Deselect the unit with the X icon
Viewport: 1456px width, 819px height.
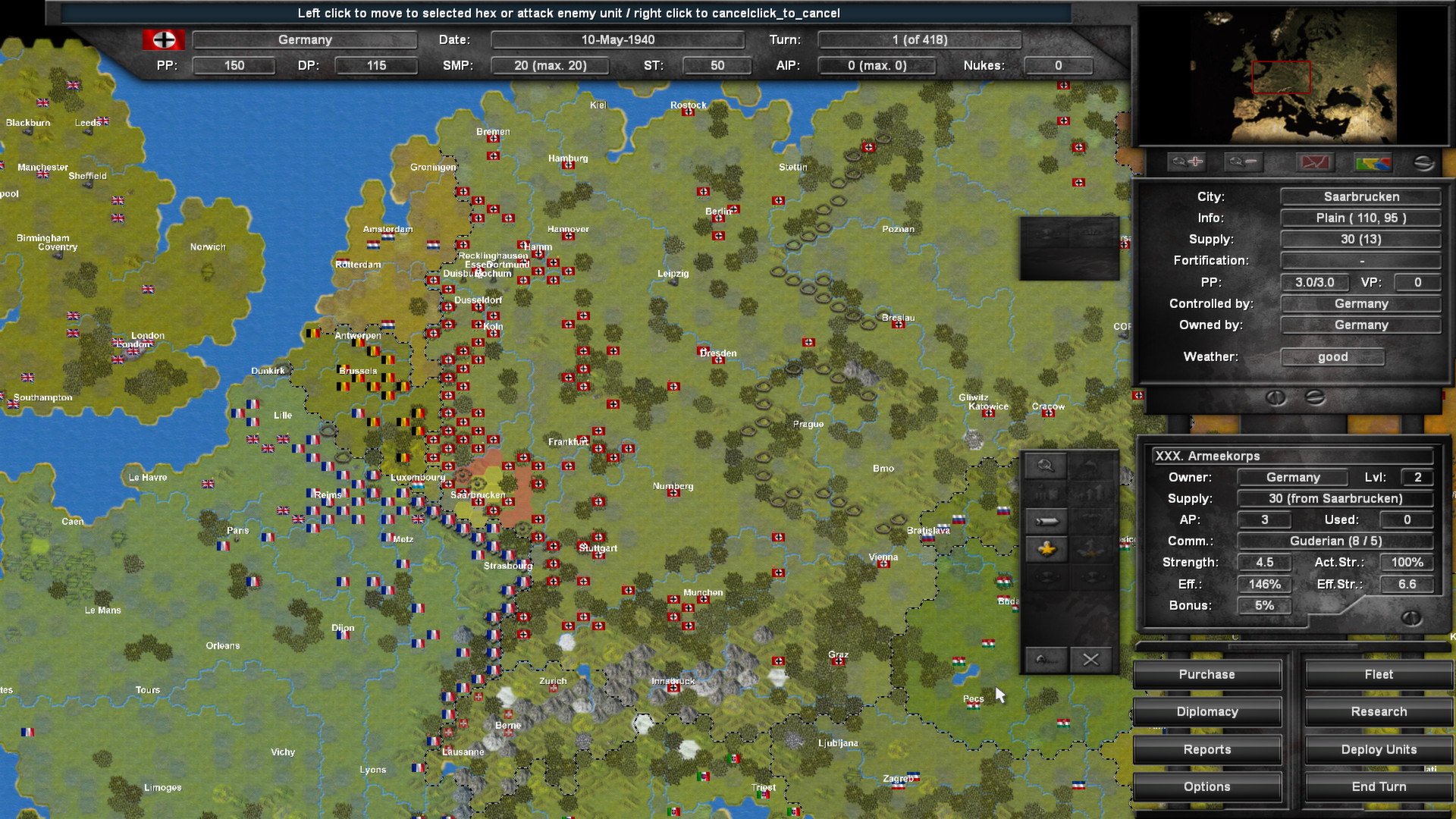click(x=1090, y=659)
